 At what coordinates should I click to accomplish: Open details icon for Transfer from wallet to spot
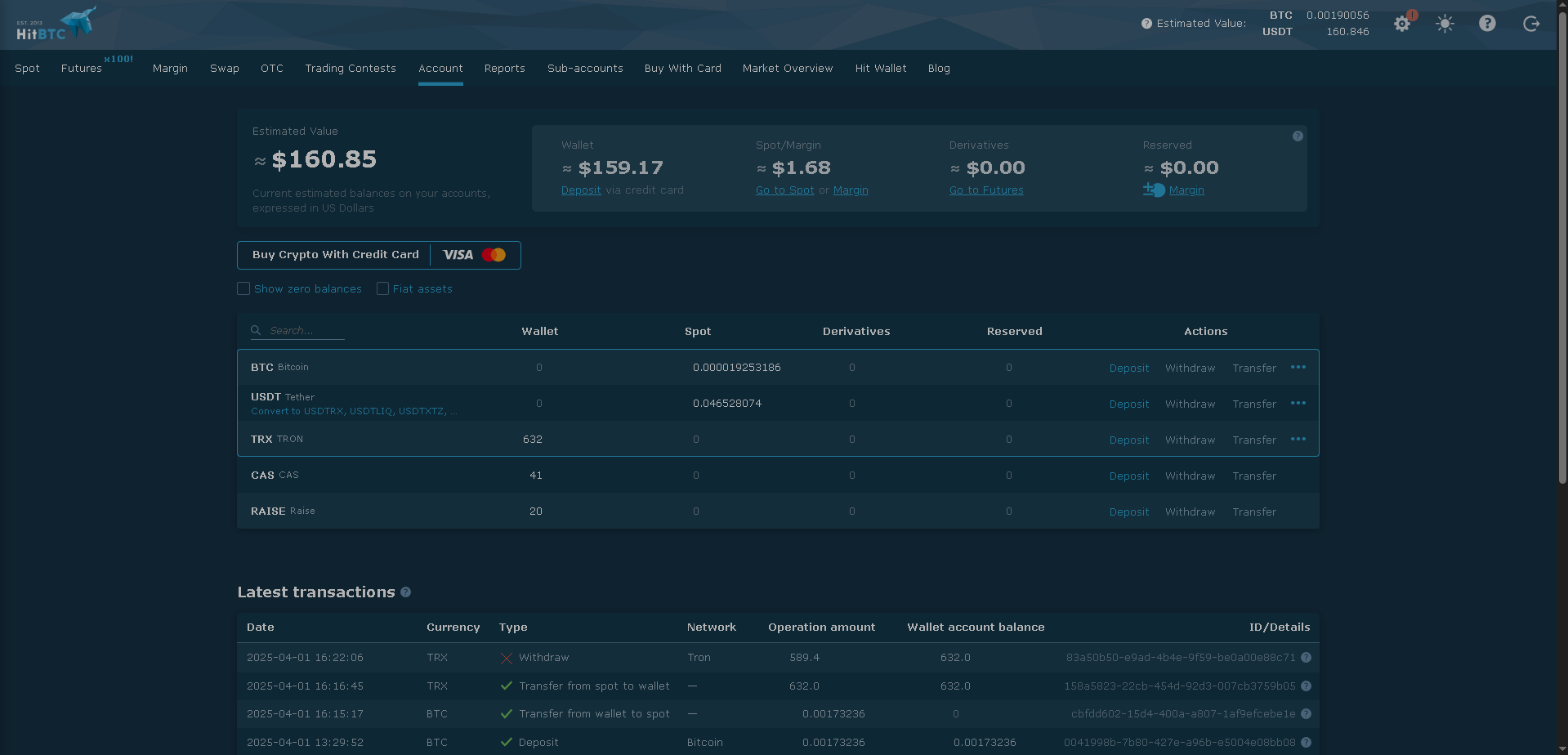tap(1306, 714)
